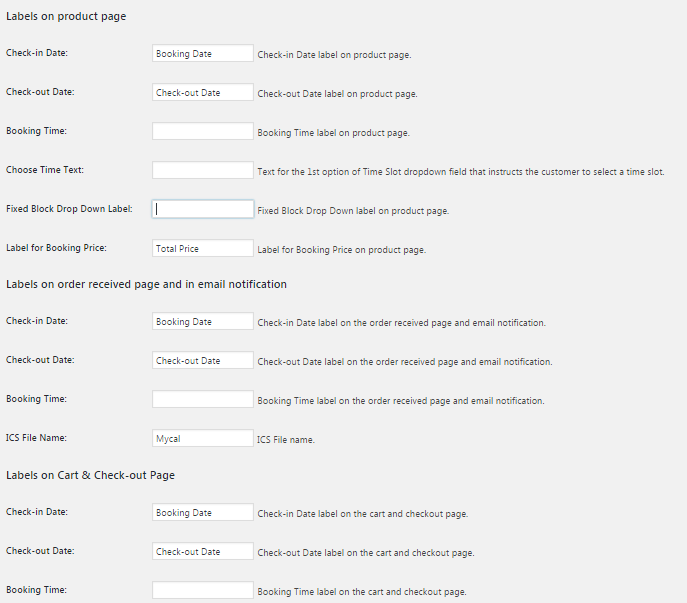This screenshot has width=687, height=603.
Task: Click the cart page Check-in Date input
Action: [203, 512]
